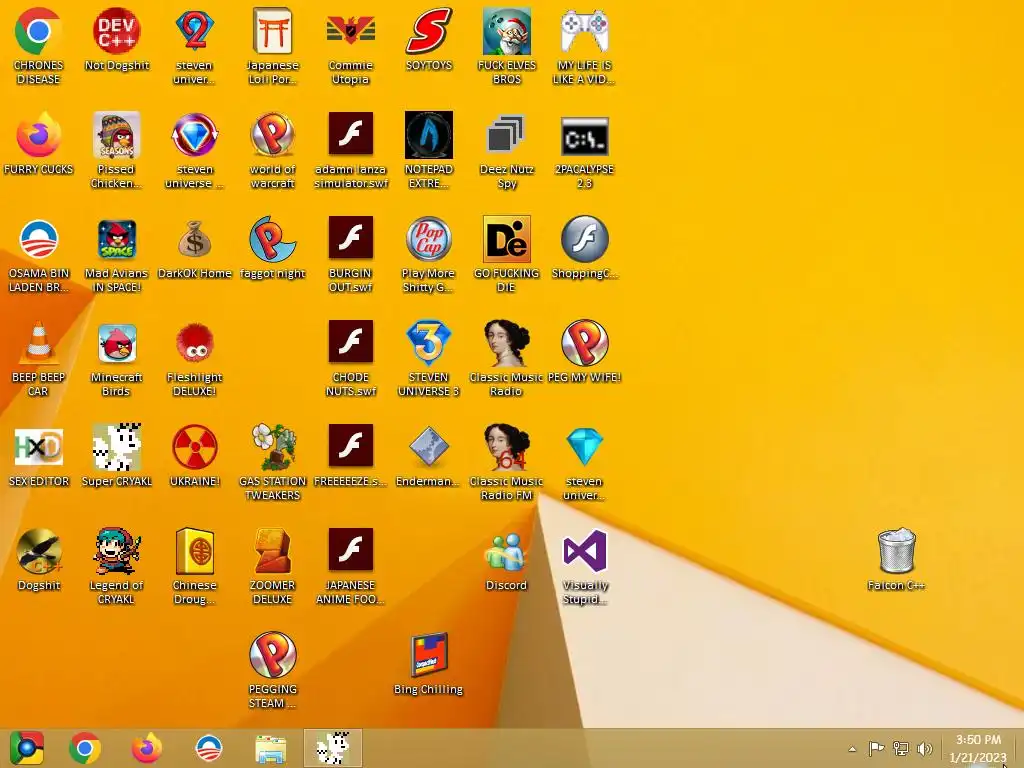
Task: Open the Dev C++ shortcut on desktop
Action: click(x=116, y=31)
